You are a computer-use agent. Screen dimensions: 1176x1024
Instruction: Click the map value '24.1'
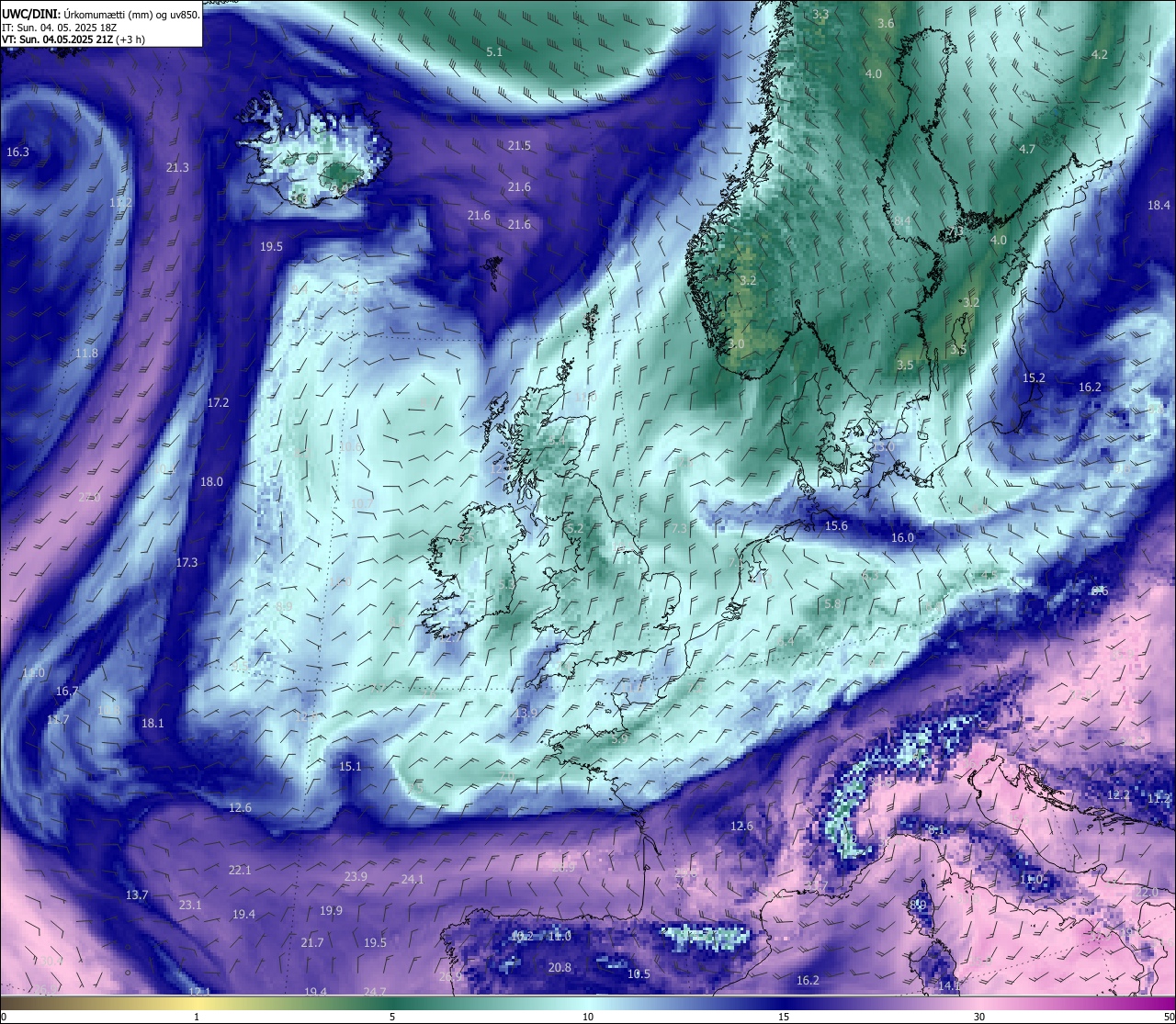413,880
